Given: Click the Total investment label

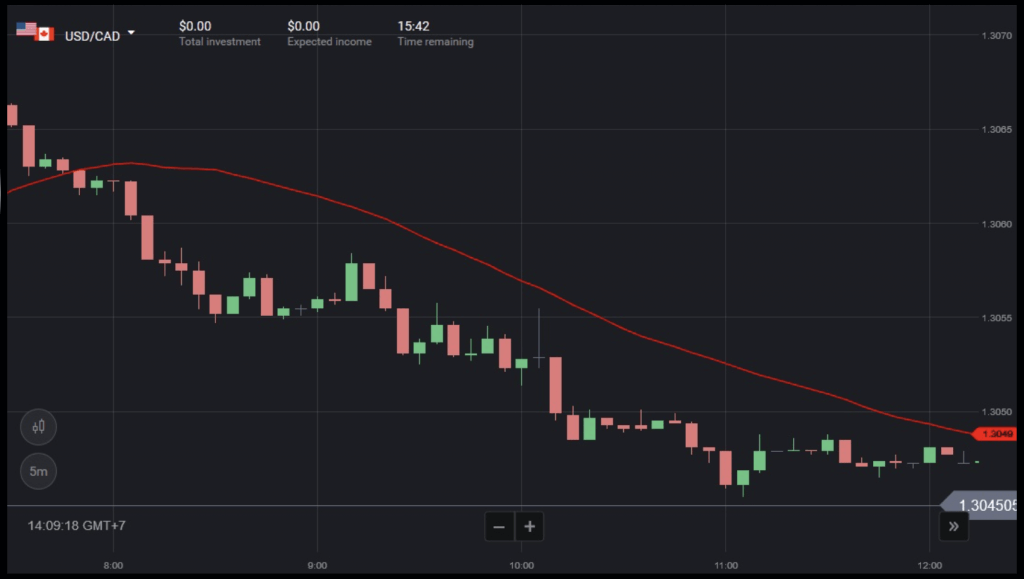Looking at the screenshot, I should pos(219,42).
